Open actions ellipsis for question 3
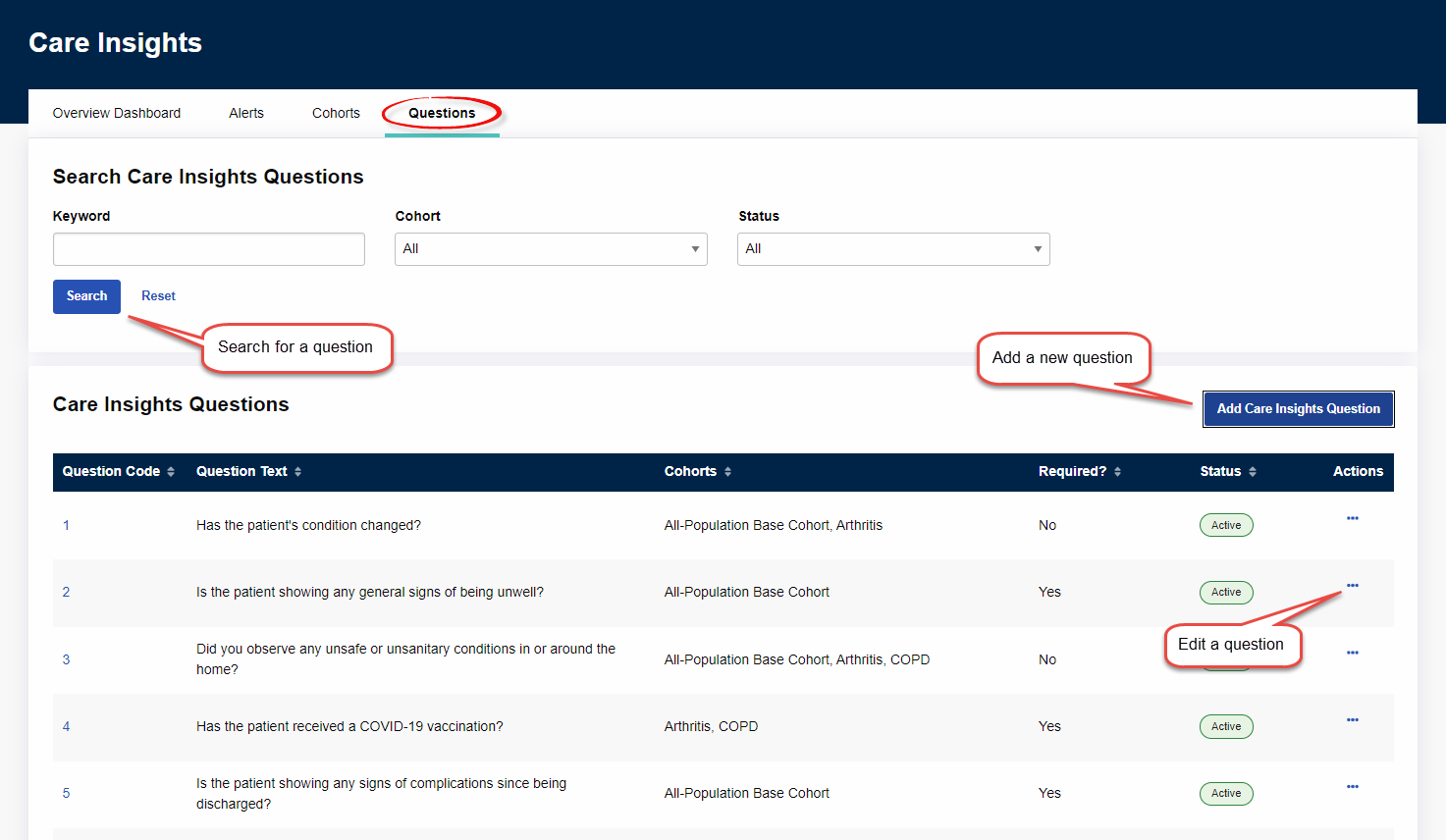1446x840 pixels. [x=1352, y=653]
